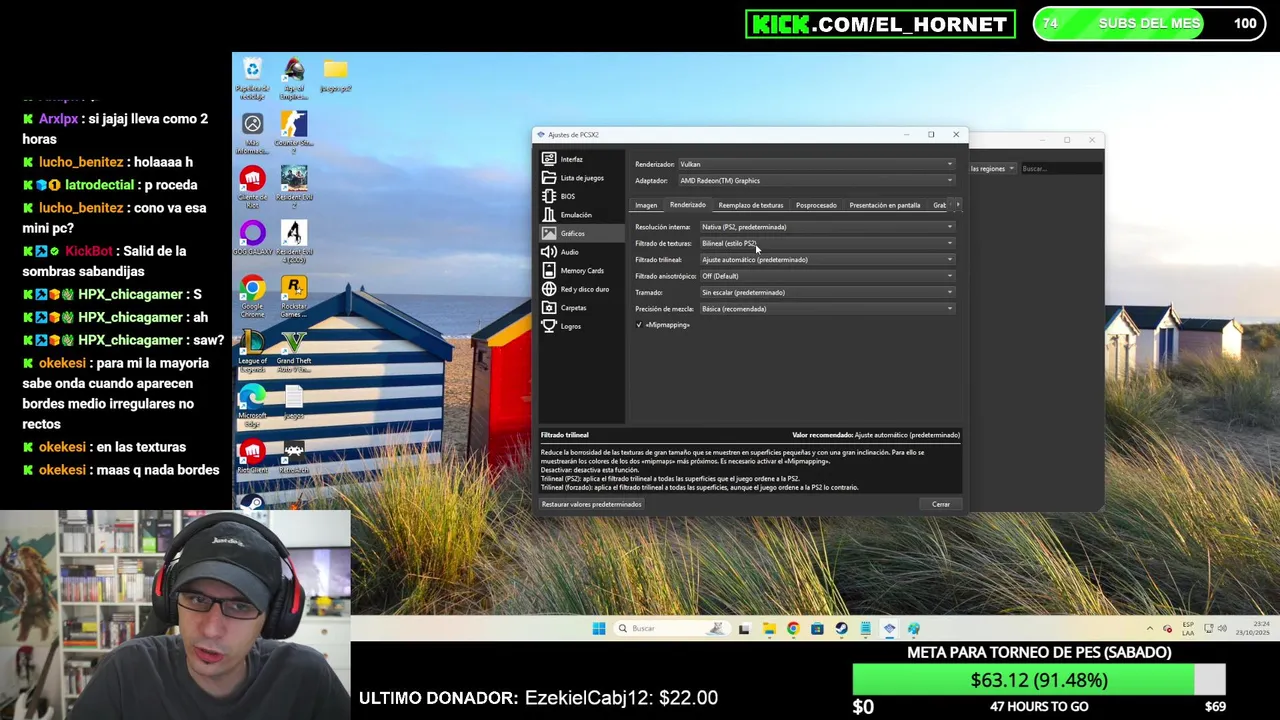Viewport: 1280px width, 720px height.
Task: Select the Age of Empires desktop shortcut
Action: [293, 78]
